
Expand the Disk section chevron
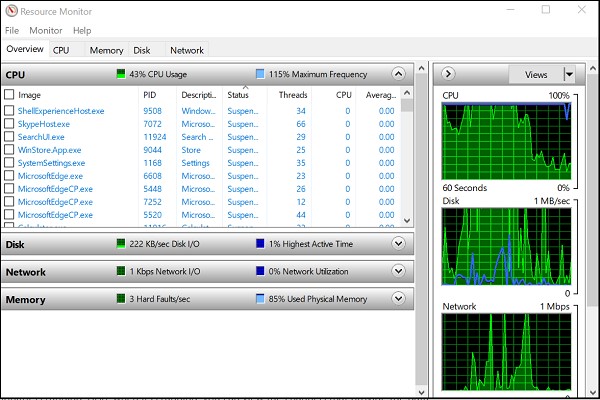[399, 244]
